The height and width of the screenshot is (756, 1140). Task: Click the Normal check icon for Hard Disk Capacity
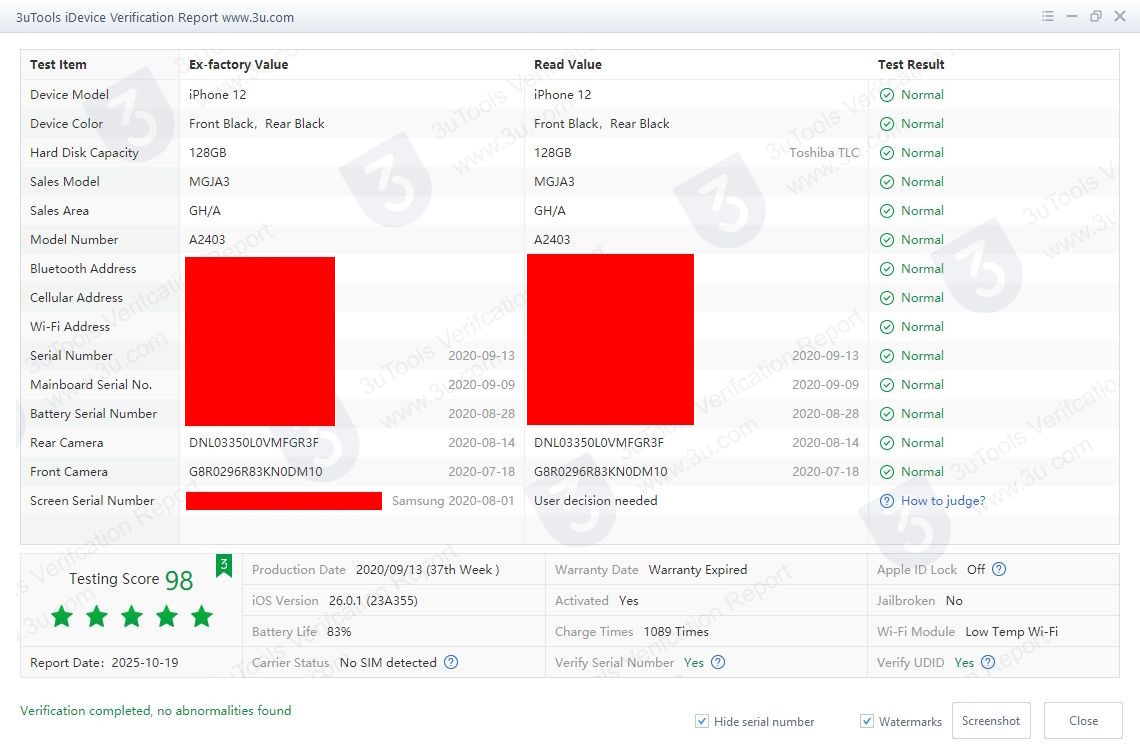click(x=887, y=153)
